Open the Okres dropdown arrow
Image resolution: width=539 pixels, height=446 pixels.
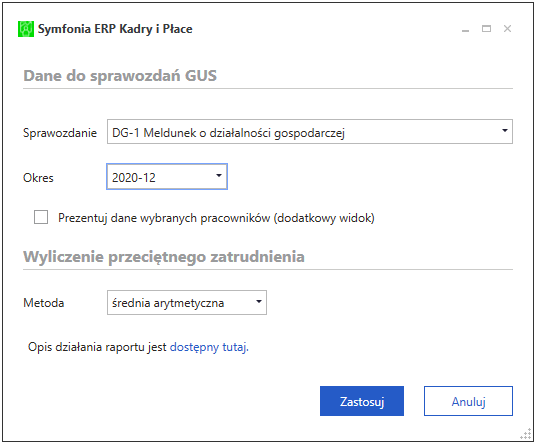[219, 176]
